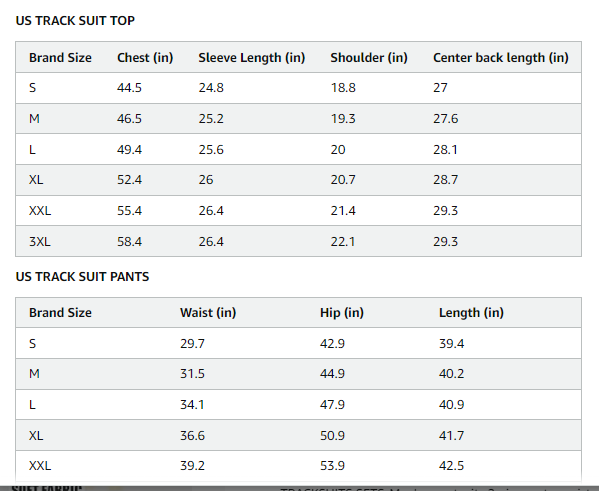Screen dimensions: 599x491
Task: Click pants length value 42.5 for XXL
Action: (452, 466)
